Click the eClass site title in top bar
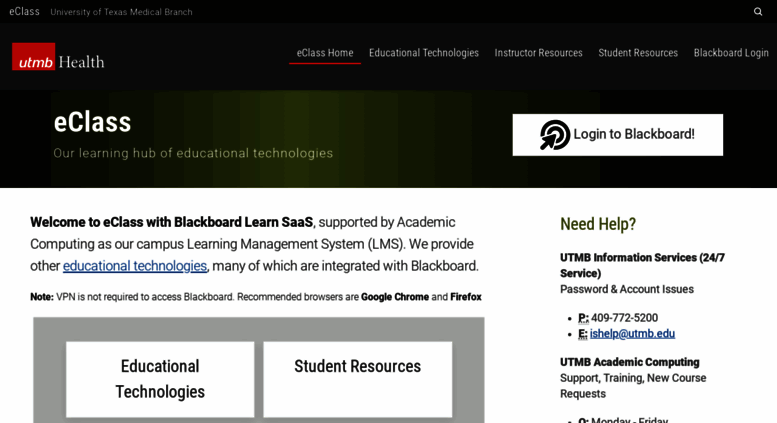The width and height of the screenshot is (777, 423). coord(24,11)
